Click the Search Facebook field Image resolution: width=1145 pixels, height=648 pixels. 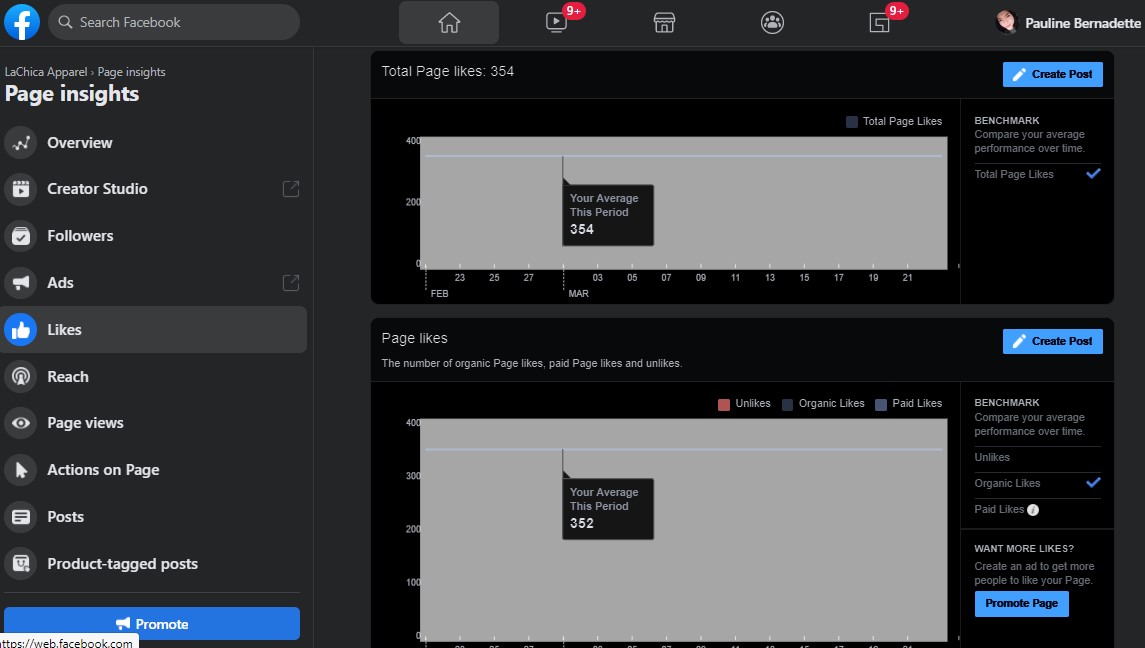[174, 22]
